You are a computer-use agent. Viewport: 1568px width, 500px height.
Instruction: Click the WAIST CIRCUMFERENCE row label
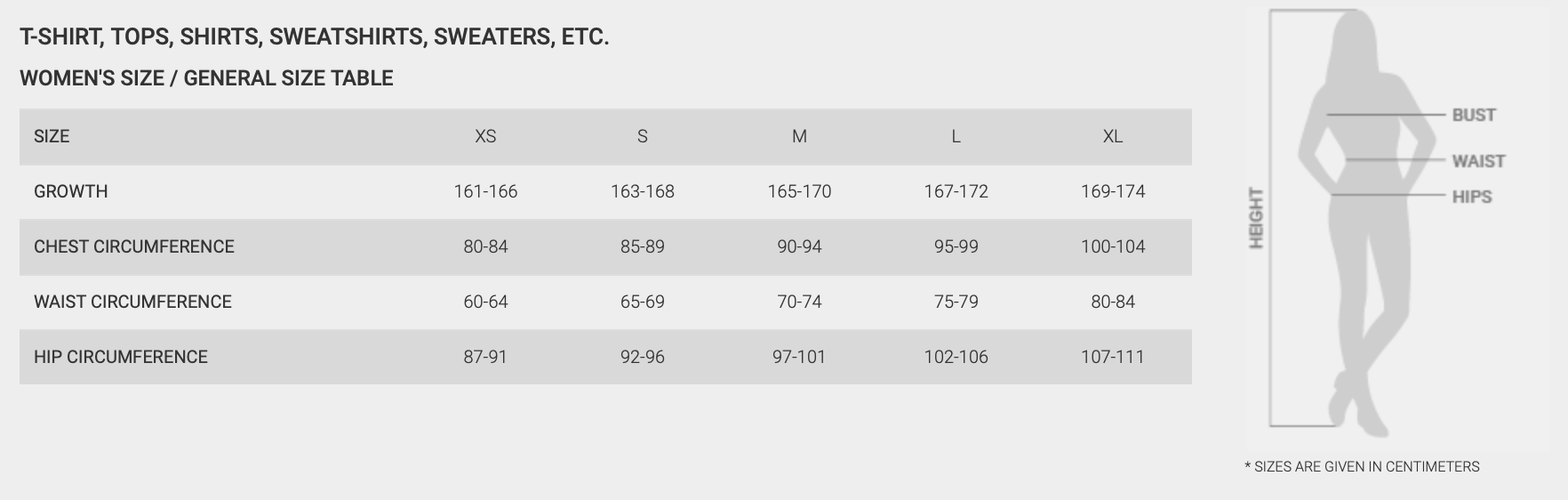tap(132, 302)
